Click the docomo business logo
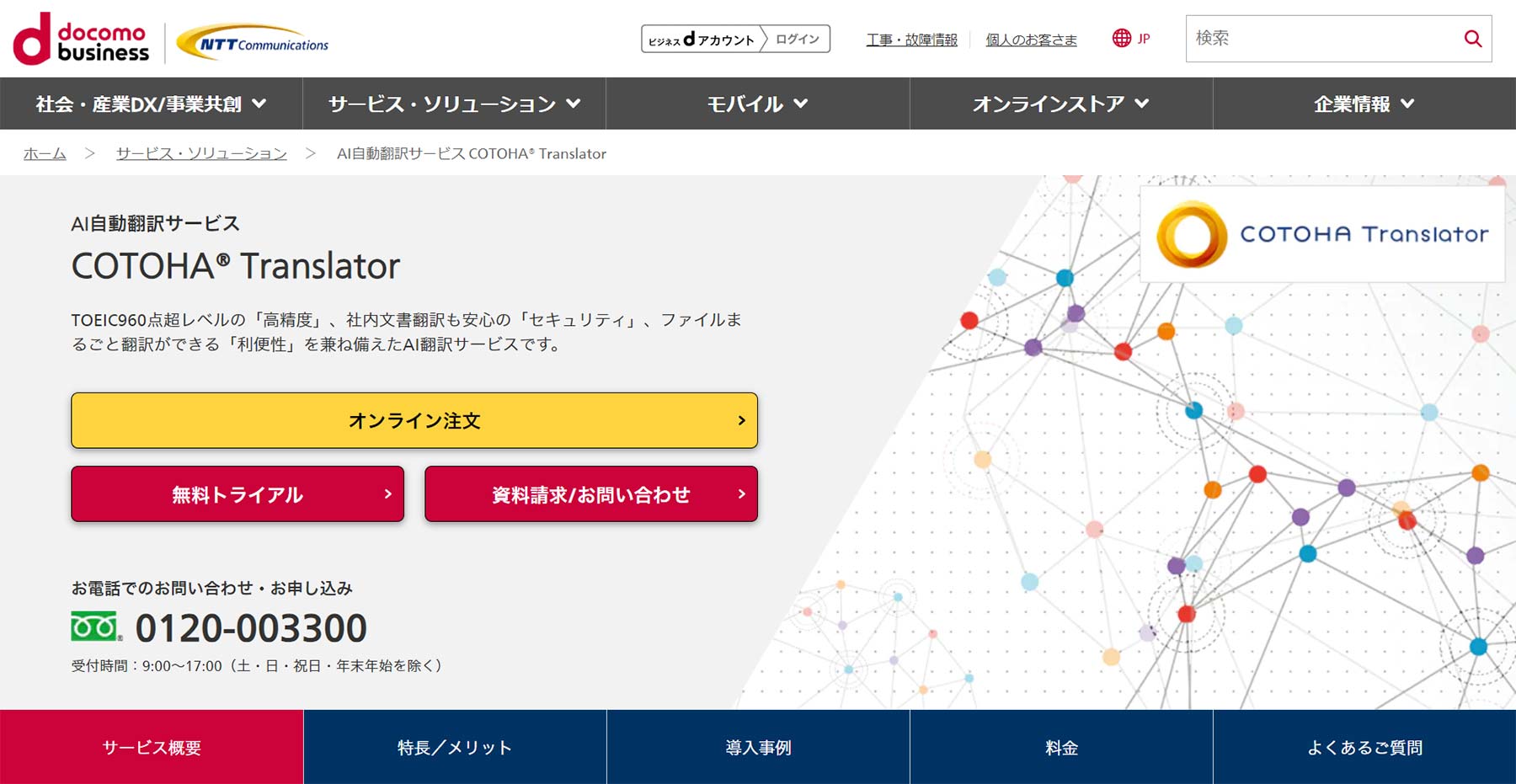The height and width of the screenshot is (784, 1516). (x=81, y=39)
